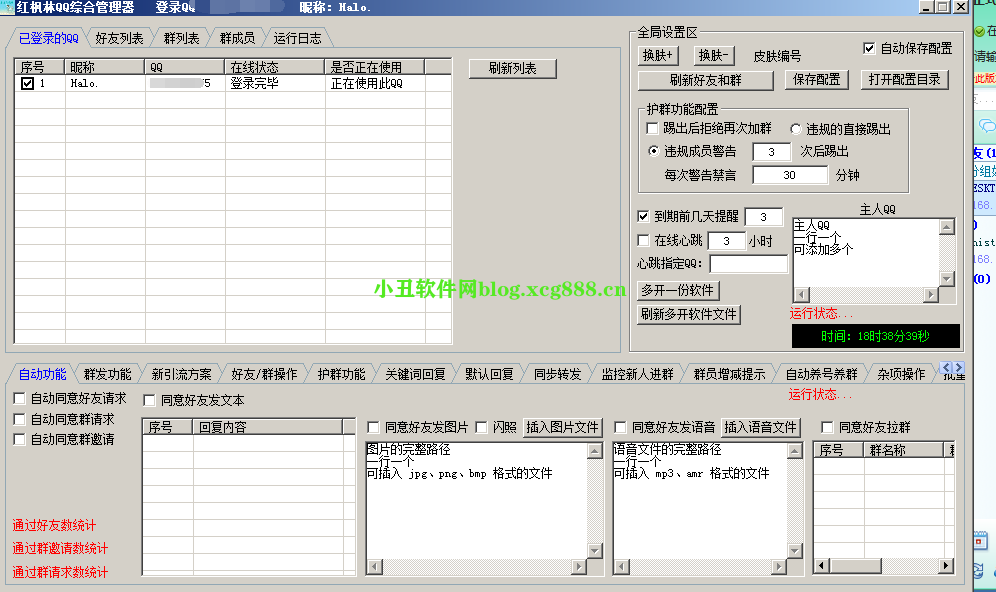Screen dimensions: 996x592
Task: Enable 自动同意群邀请 checkbox
Action: tap(20, 439)
